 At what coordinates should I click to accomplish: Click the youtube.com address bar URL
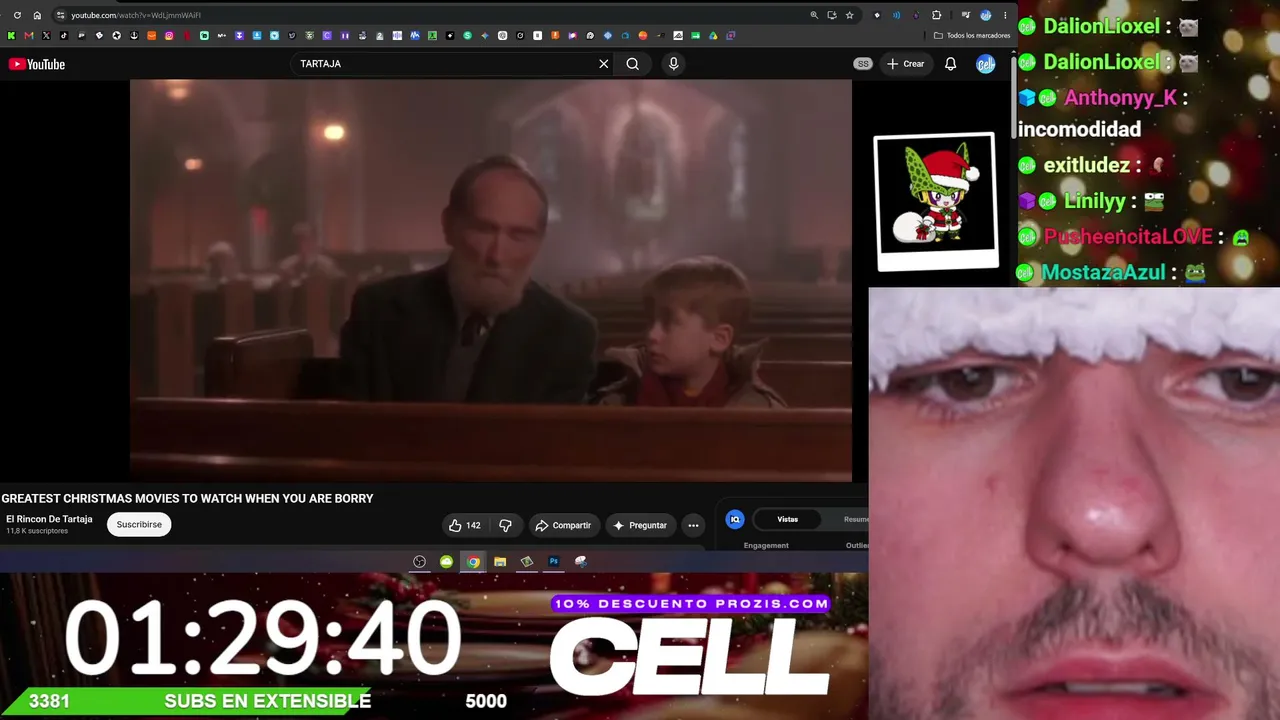point(136,15)
